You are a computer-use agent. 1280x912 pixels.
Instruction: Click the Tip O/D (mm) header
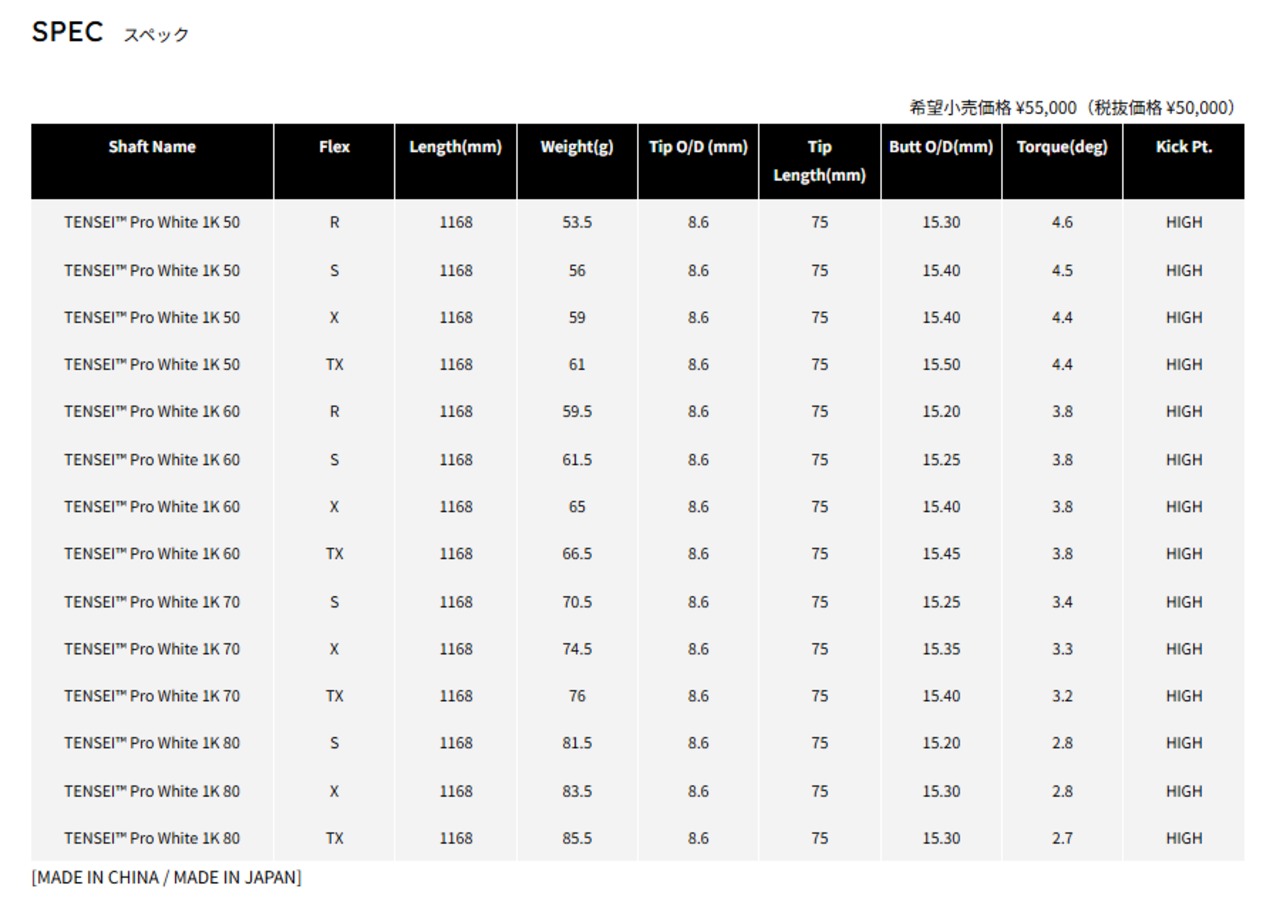698,147
